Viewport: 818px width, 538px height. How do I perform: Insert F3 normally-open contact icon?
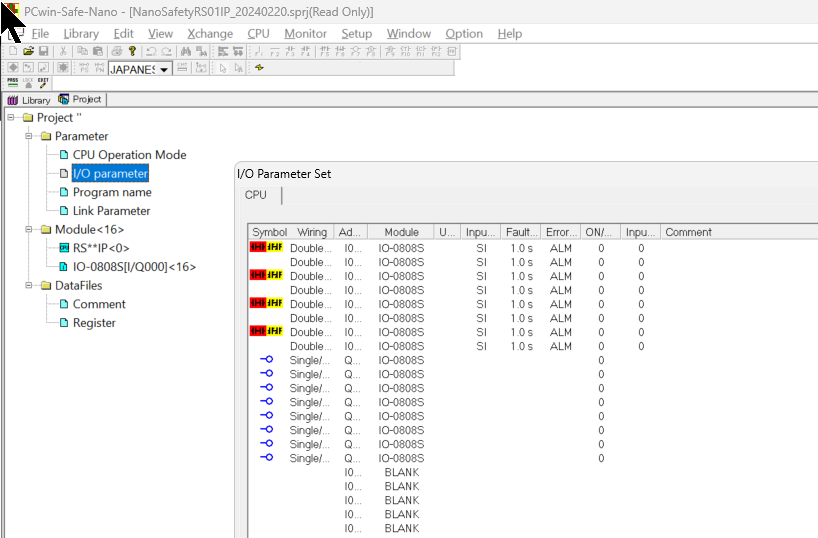click(290, 51)
